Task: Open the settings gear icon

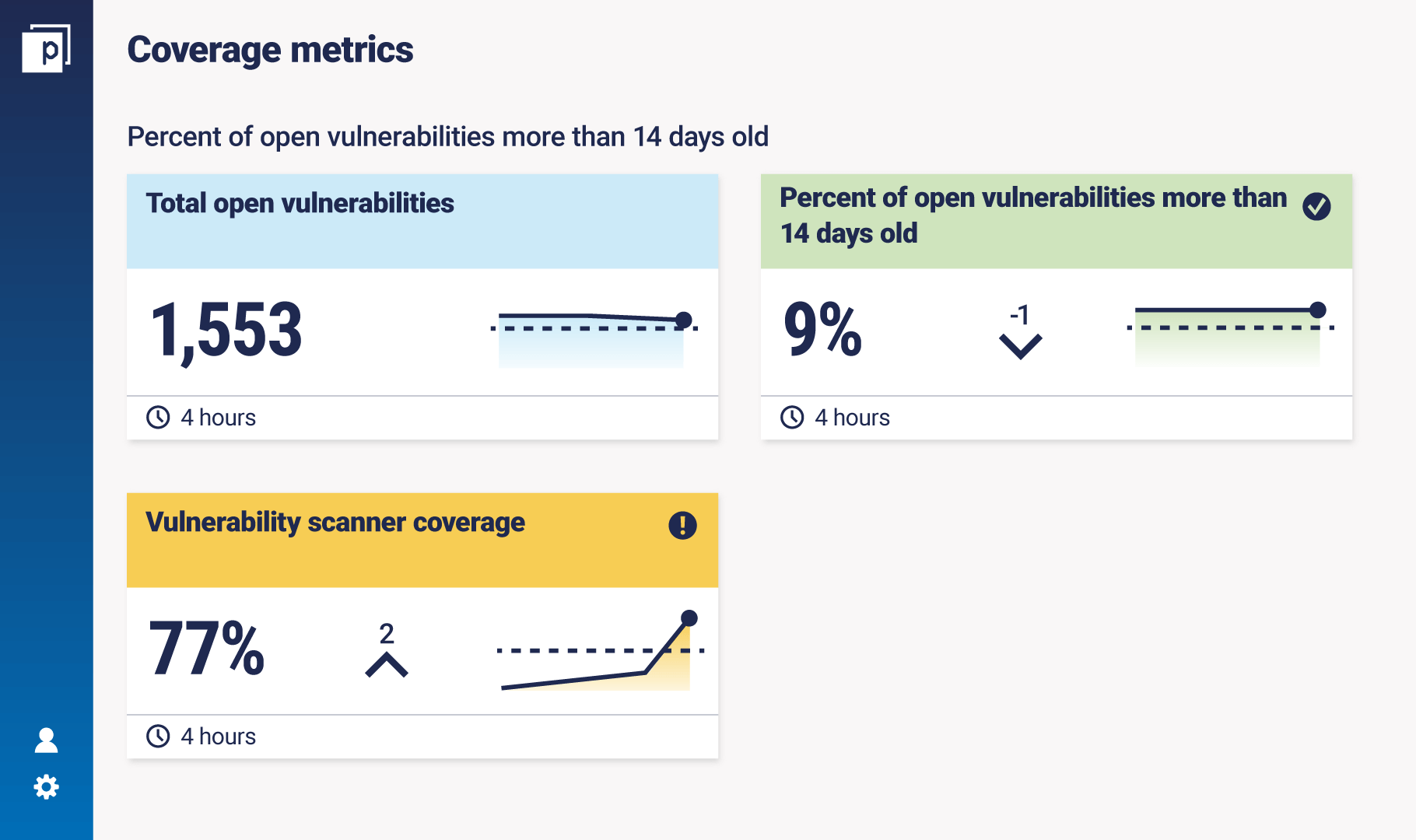Action: pos(47,787)
